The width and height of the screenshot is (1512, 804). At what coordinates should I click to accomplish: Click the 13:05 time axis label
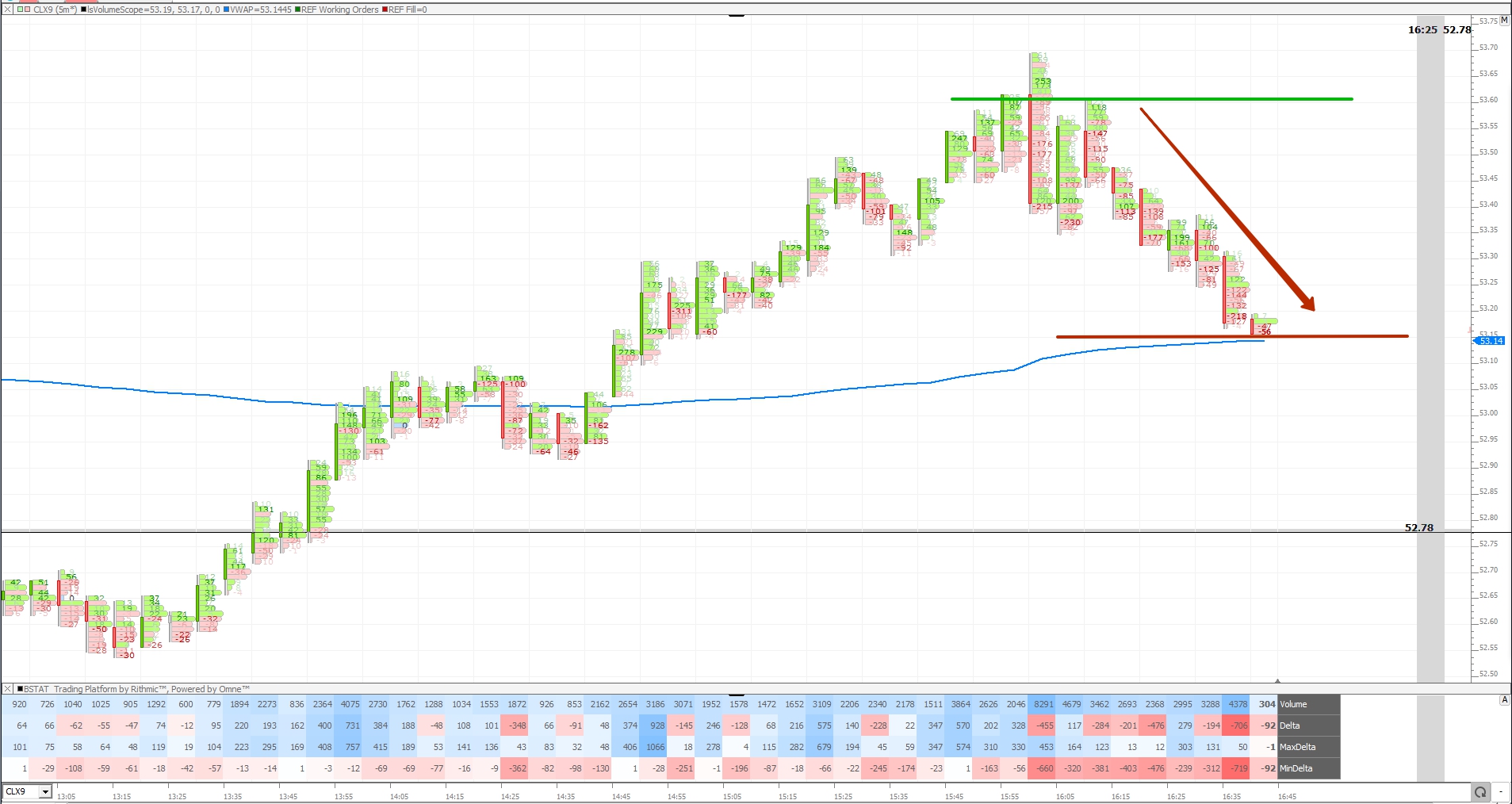point(67,797)
